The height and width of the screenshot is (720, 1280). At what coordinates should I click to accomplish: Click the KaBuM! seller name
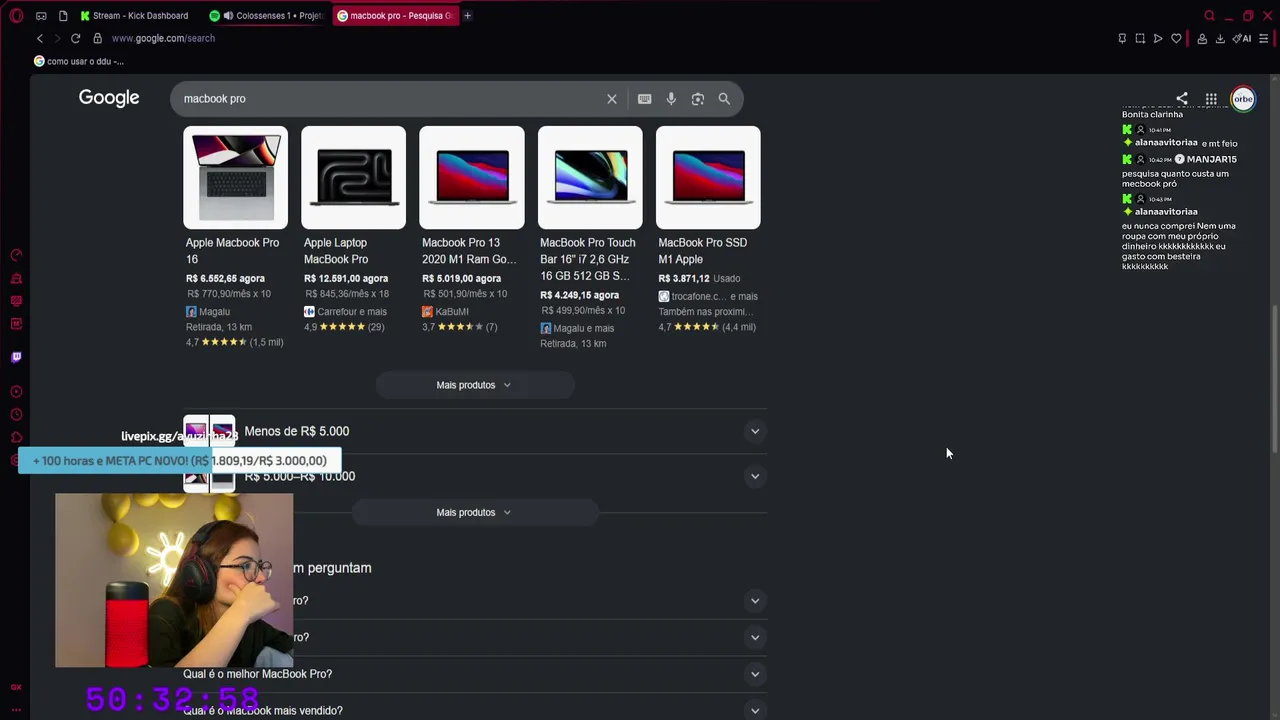click(452, 312)
